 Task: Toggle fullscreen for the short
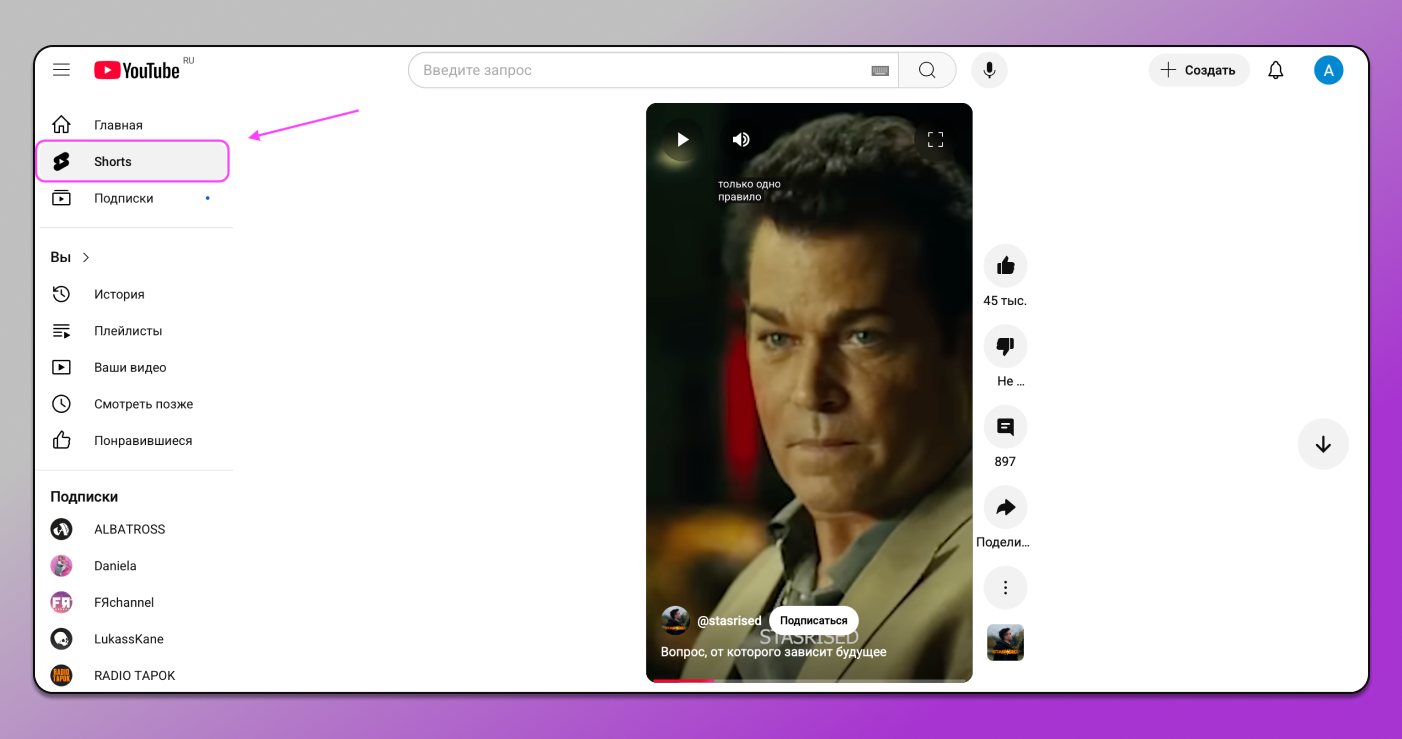(935, 140)
